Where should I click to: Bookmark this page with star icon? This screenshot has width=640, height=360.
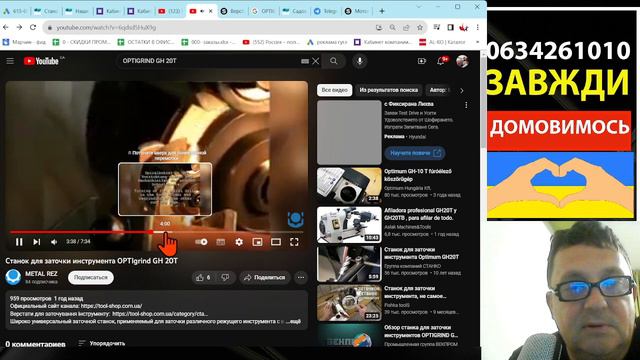point(420,27)
